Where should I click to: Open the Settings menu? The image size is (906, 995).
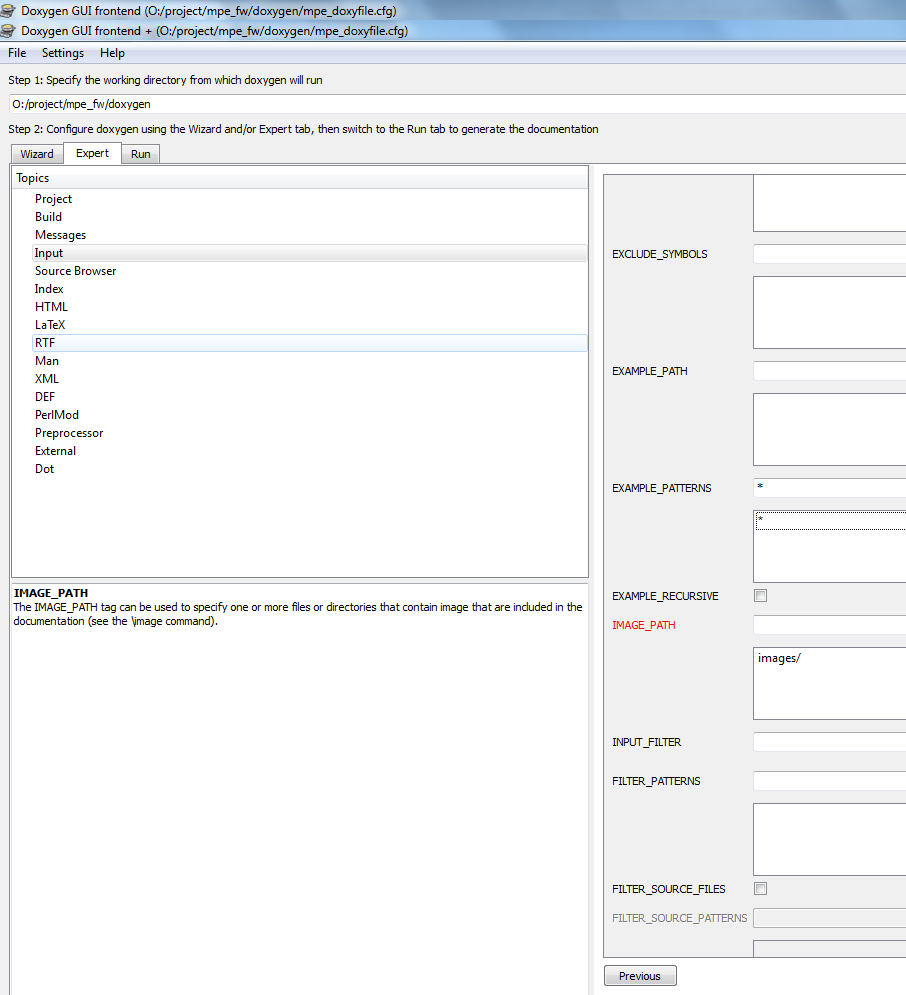[63, 53]
